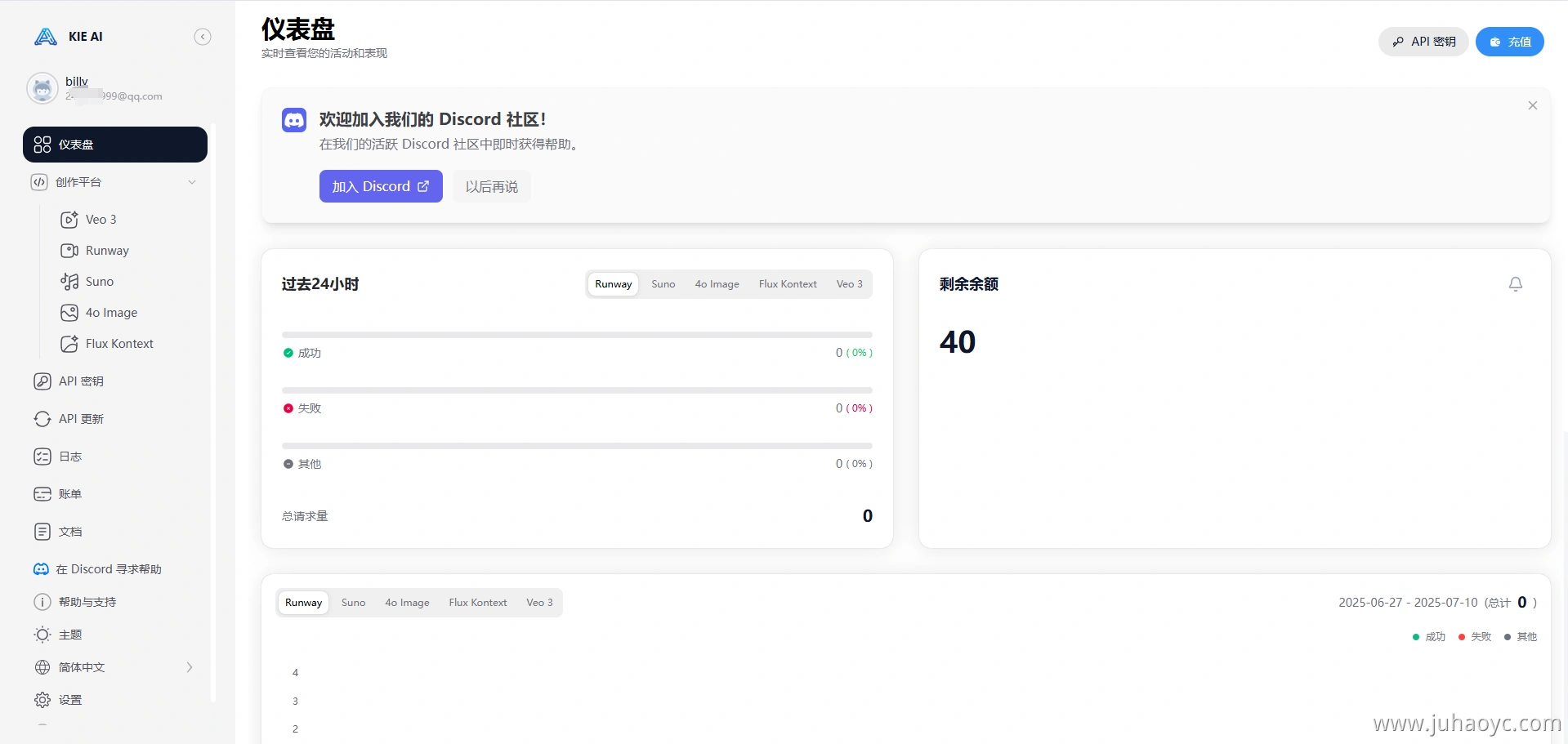
Task: Click the 其他 gray status icon
Action: [x=288, y=464]
